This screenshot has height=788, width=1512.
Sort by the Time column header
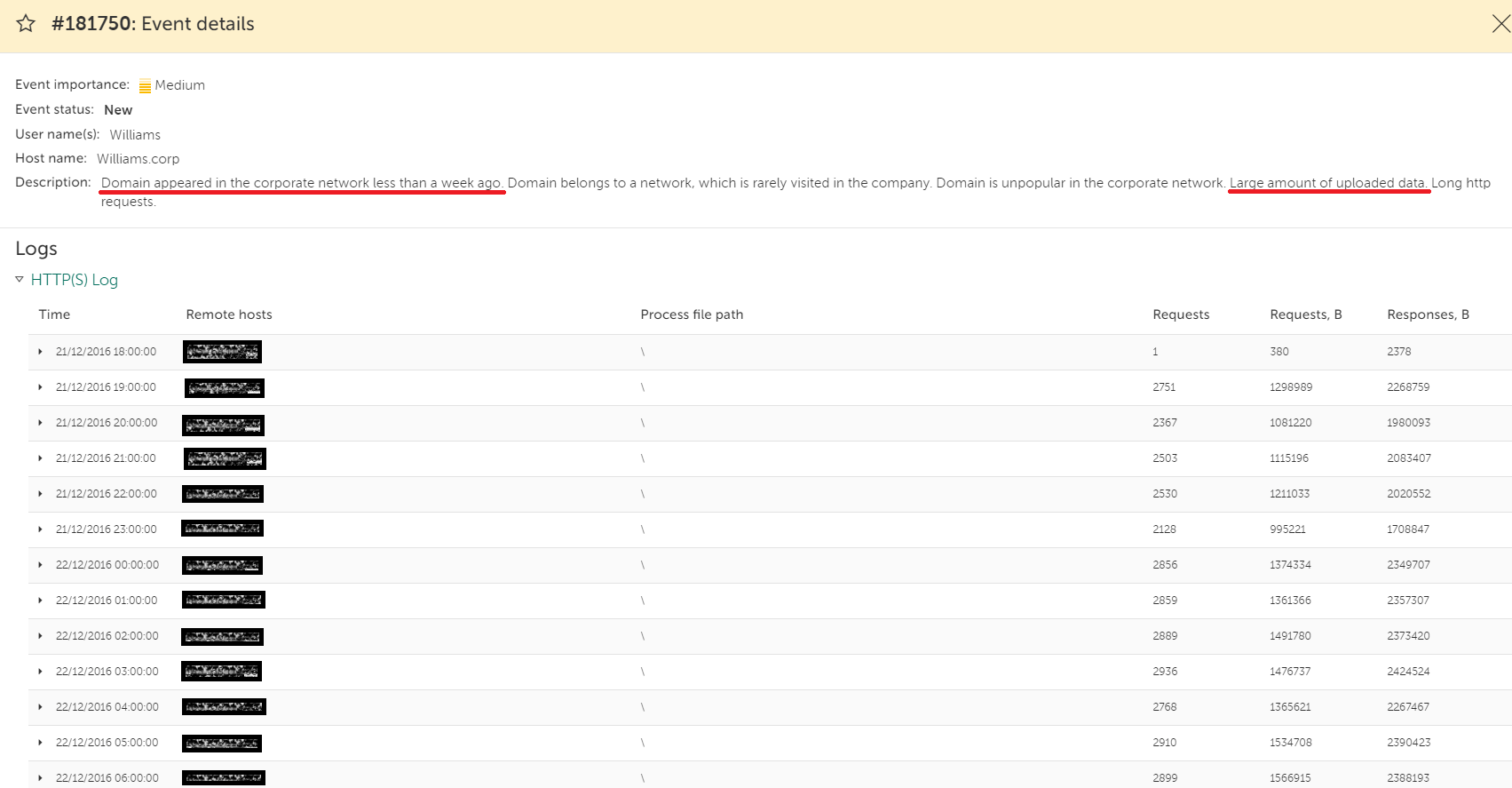click(x=54, y=314)
